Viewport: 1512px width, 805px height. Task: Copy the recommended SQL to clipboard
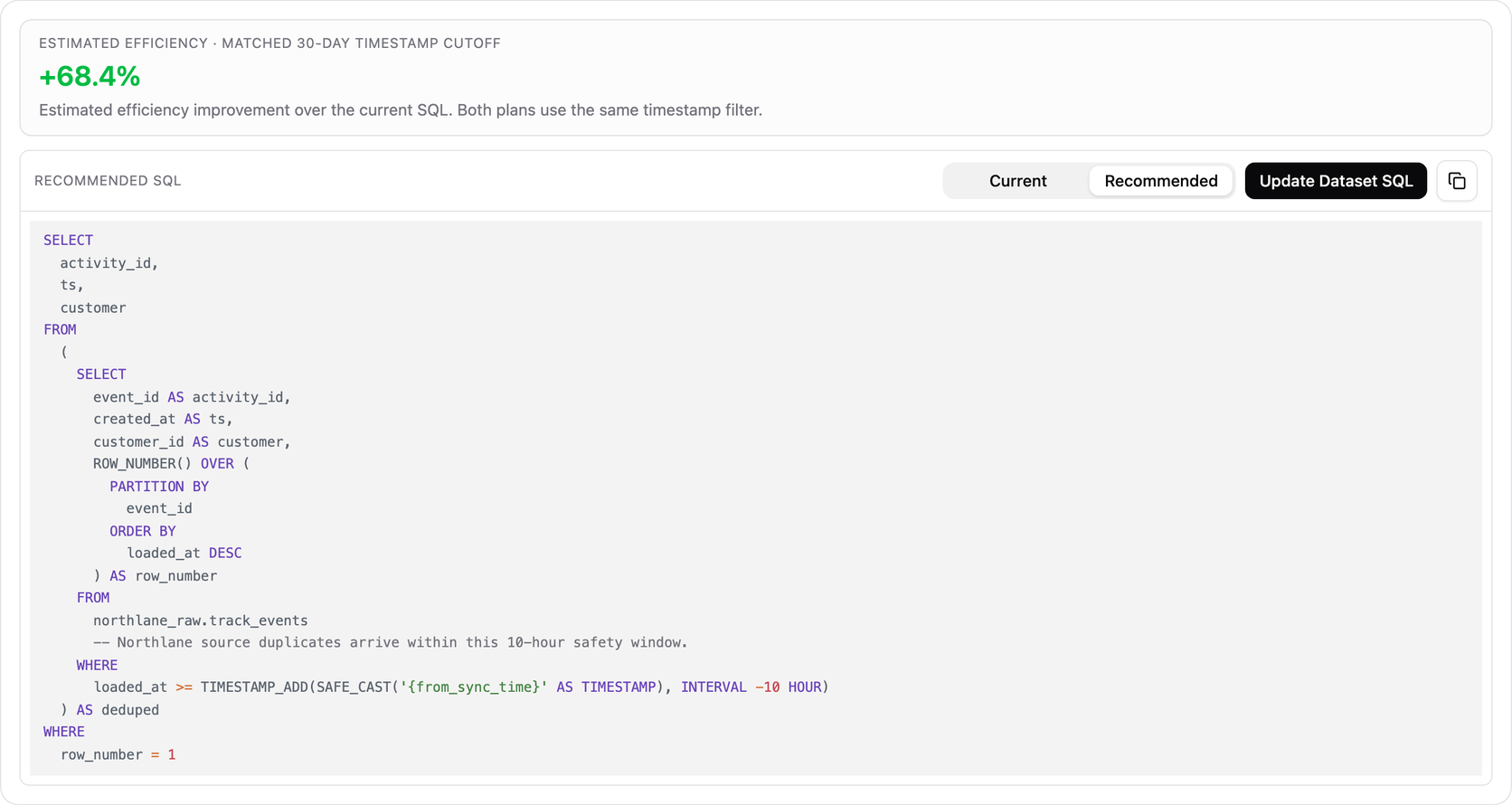click(x=1457, y=181)
